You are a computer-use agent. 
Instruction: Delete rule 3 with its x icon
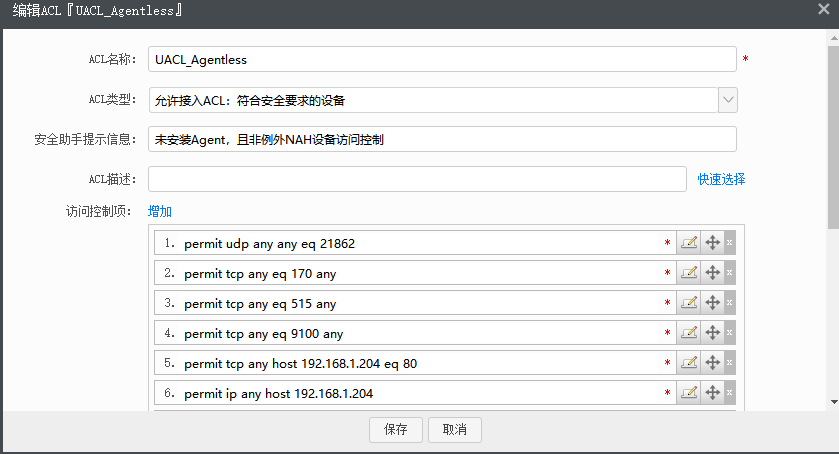click(730, 303)
